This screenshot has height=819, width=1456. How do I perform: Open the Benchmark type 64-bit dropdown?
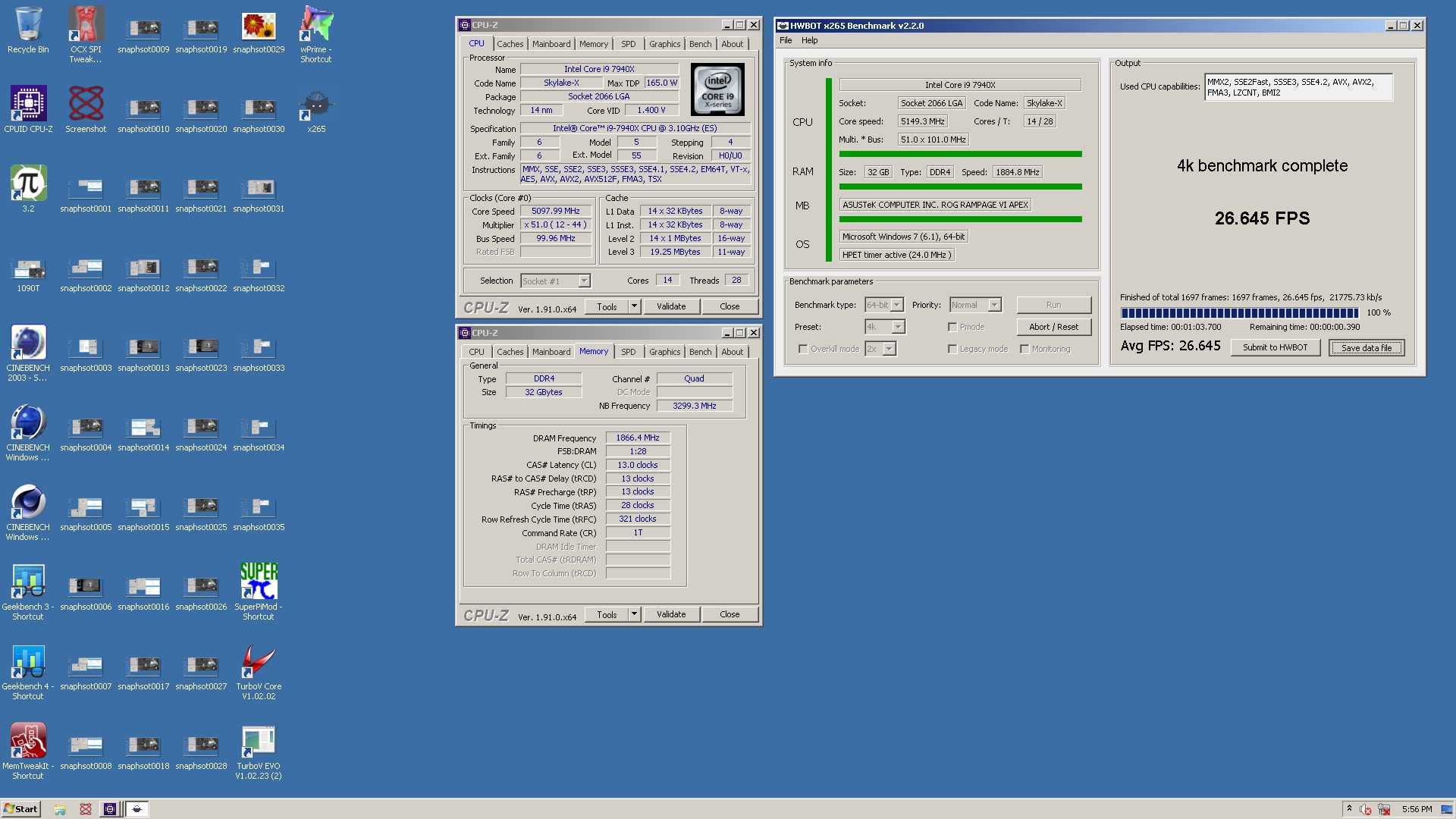click(884, 305)
